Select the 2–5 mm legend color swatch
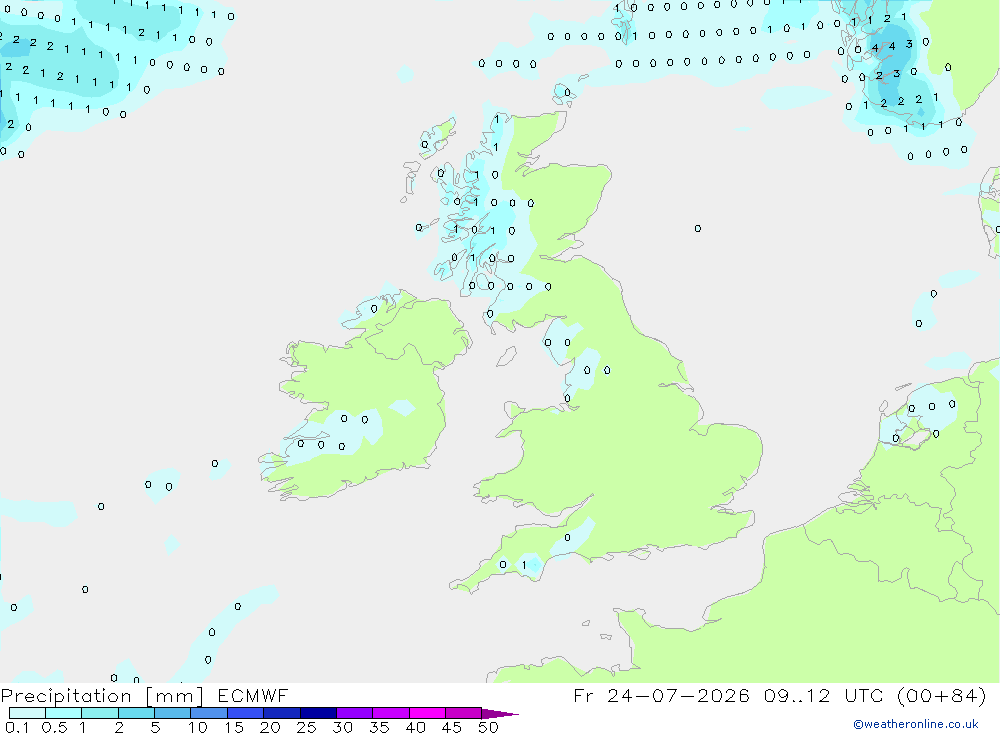The width and height of the screenshot is (1000, 733). [136, 713]
